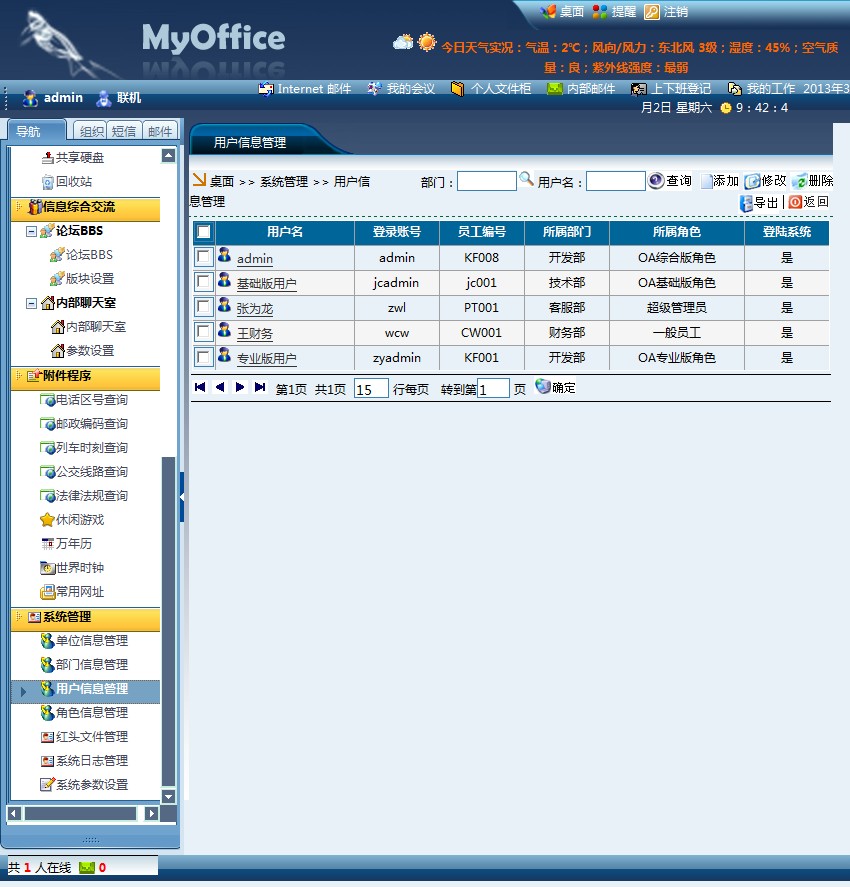Select the checkbox for 张为龙 row

[204, 307]
